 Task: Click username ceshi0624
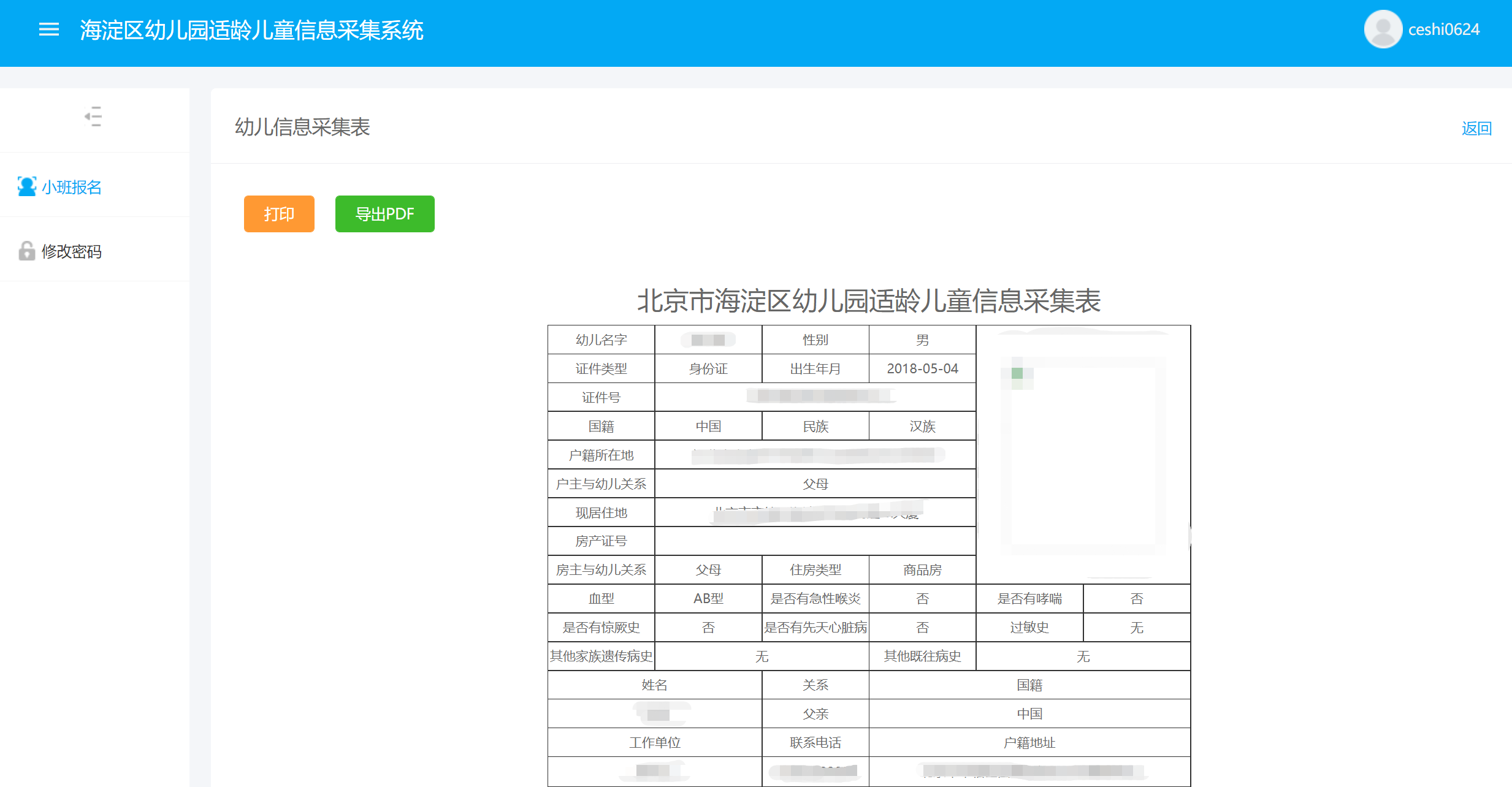1443,29
